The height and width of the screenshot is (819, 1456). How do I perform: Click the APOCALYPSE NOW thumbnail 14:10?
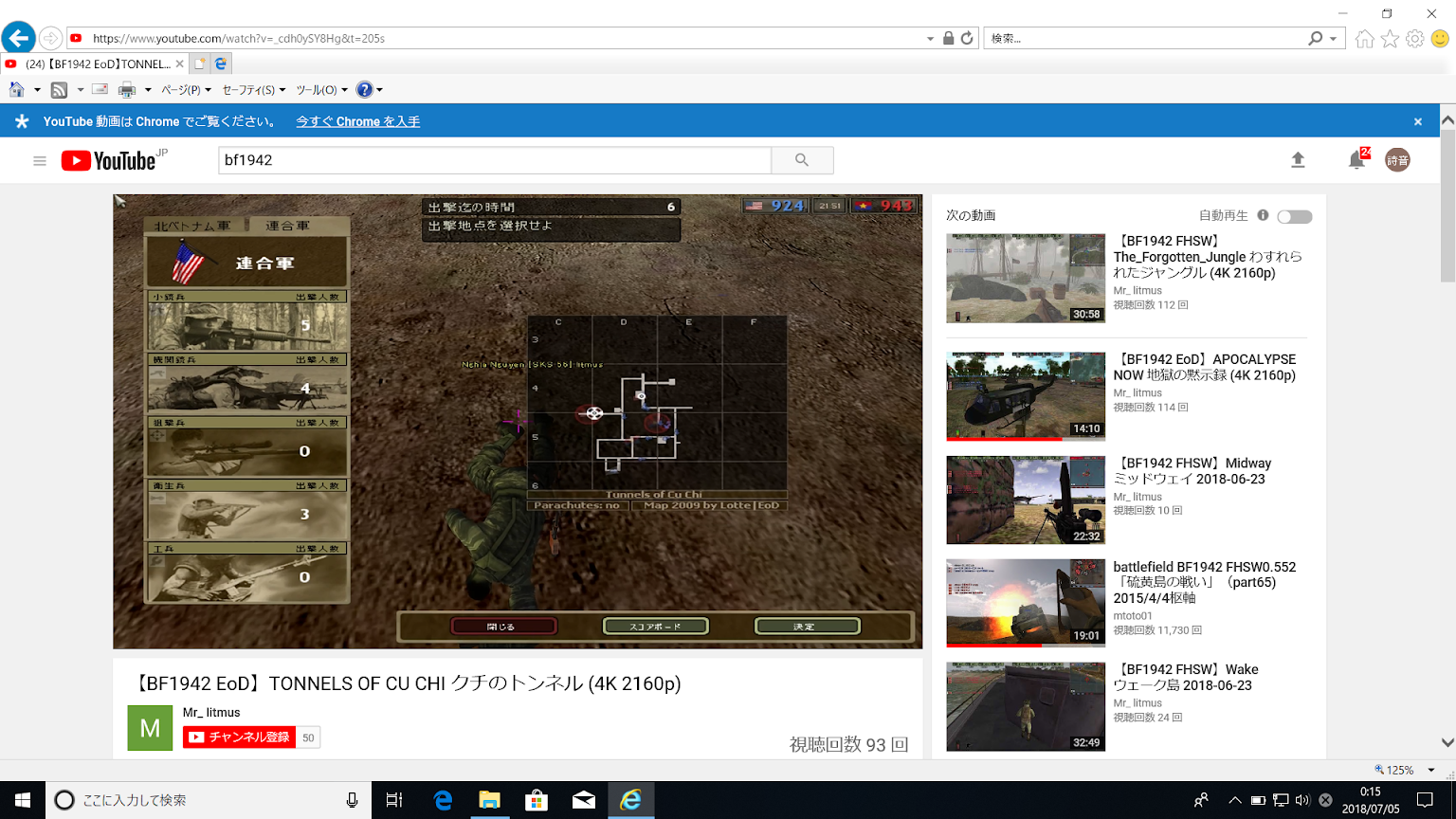pyautogui.click(x=1026, y=396)
